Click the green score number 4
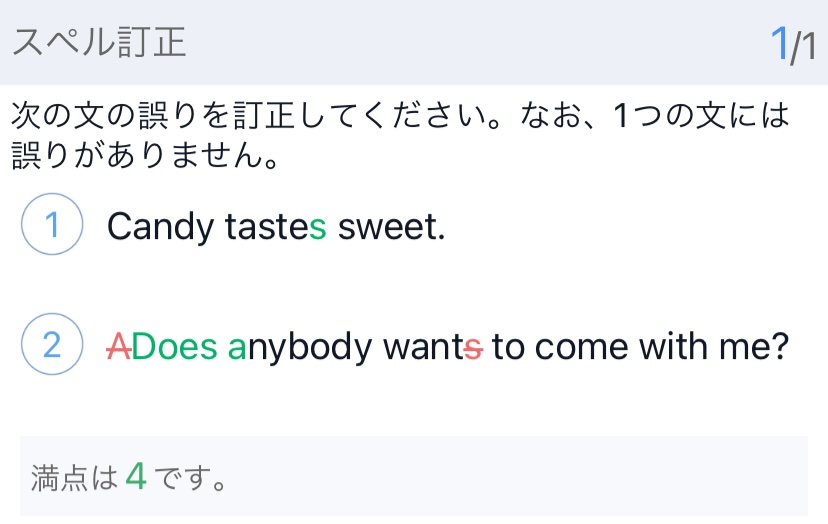The height and width of the screenshot is (524, 828). [x=136, y=477]
